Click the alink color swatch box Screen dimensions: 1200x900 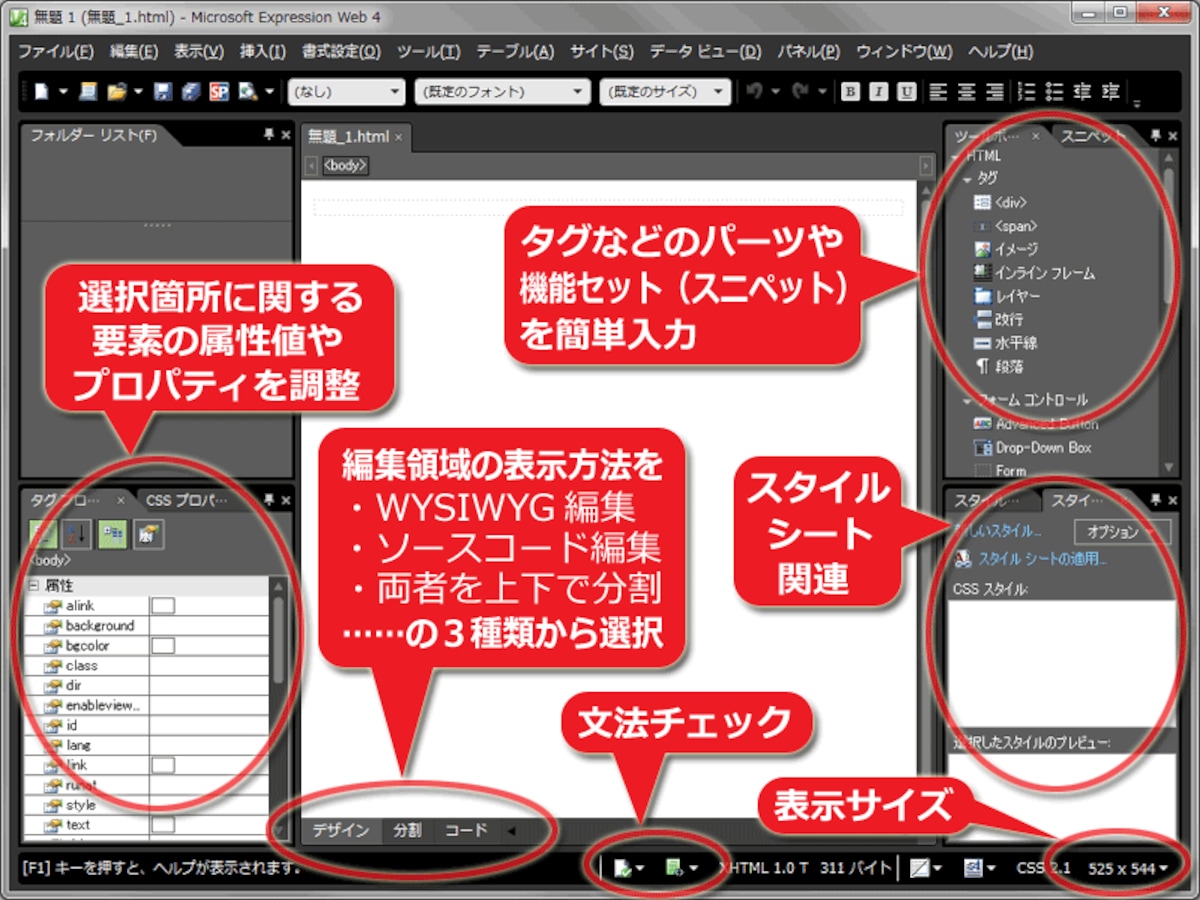click(x=162, y=605)
